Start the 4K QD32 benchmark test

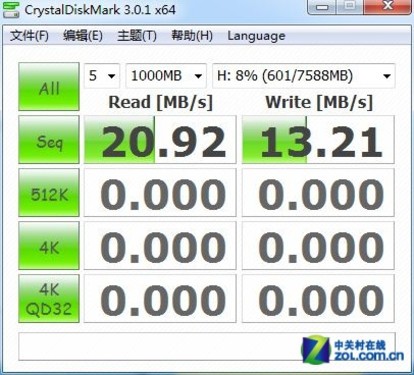(x=49, y=298)
